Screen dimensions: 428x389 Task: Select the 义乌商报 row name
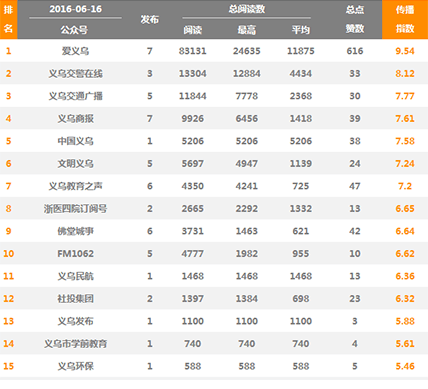[x=75, y=118]
